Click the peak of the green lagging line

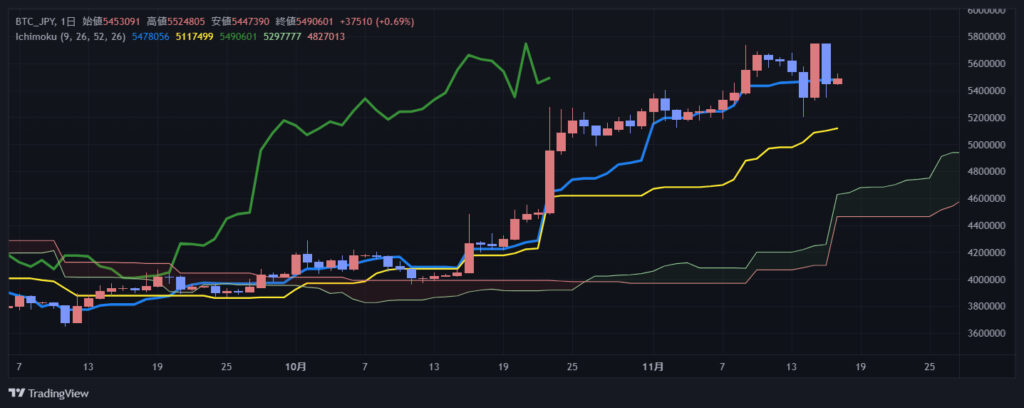524,46
